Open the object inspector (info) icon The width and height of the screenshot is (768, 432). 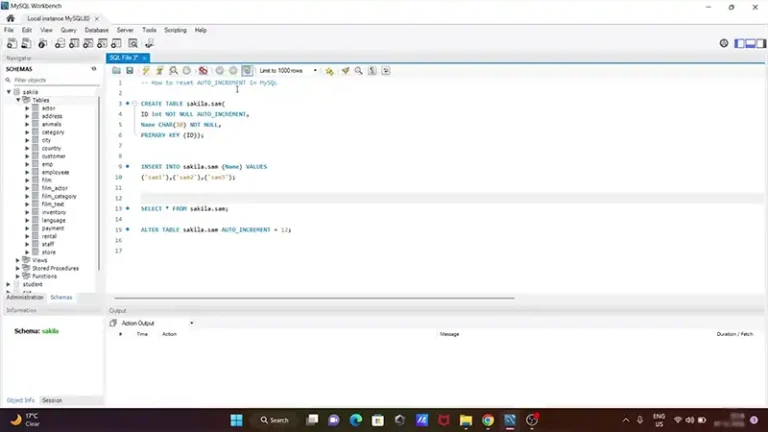tap(43, 44)
